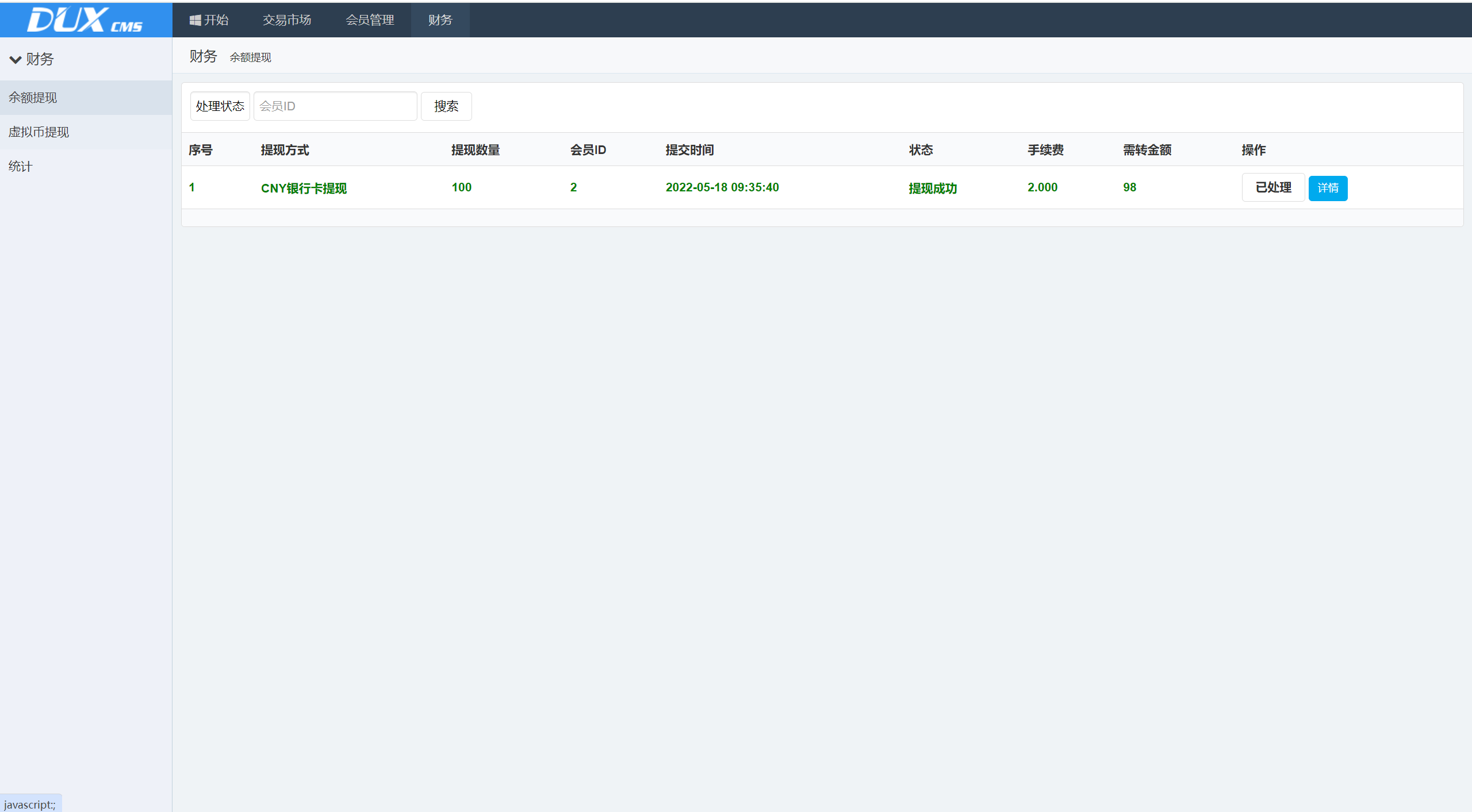
Task: Open the 交易市场 top menu
Action: [x=287, y=20]
